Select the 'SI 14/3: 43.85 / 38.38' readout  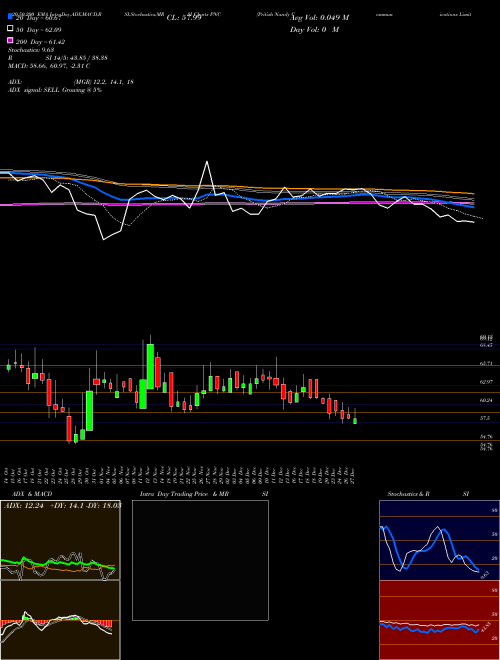tap(77, 58)
